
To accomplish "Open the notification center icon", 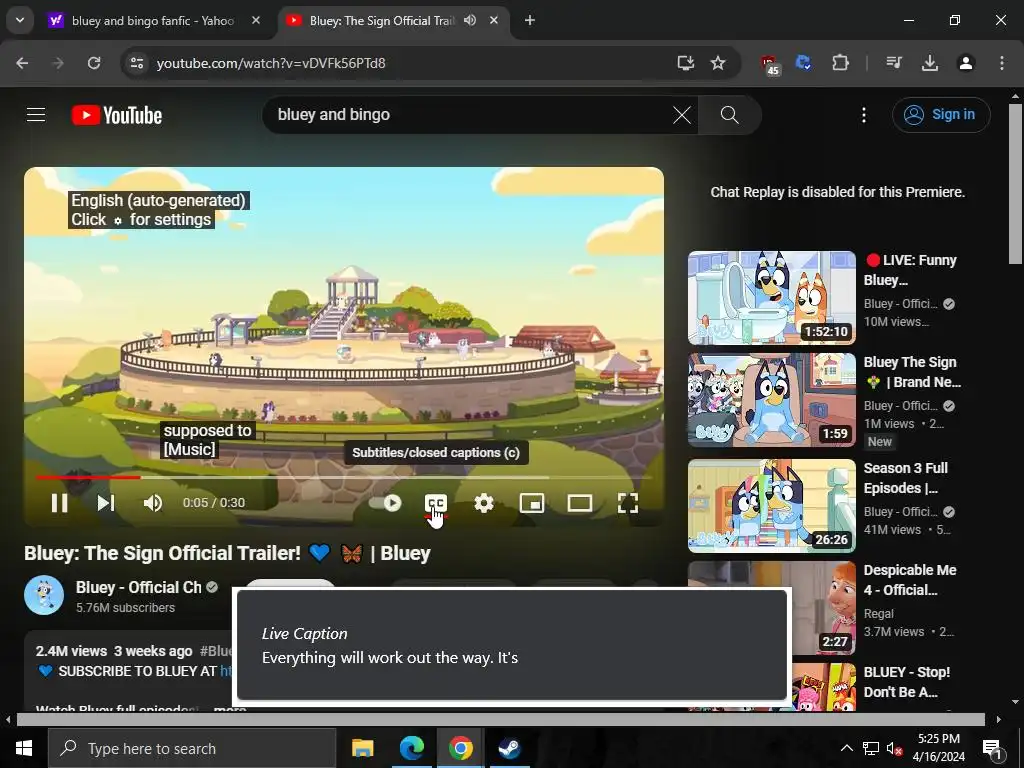I will 993,748.
